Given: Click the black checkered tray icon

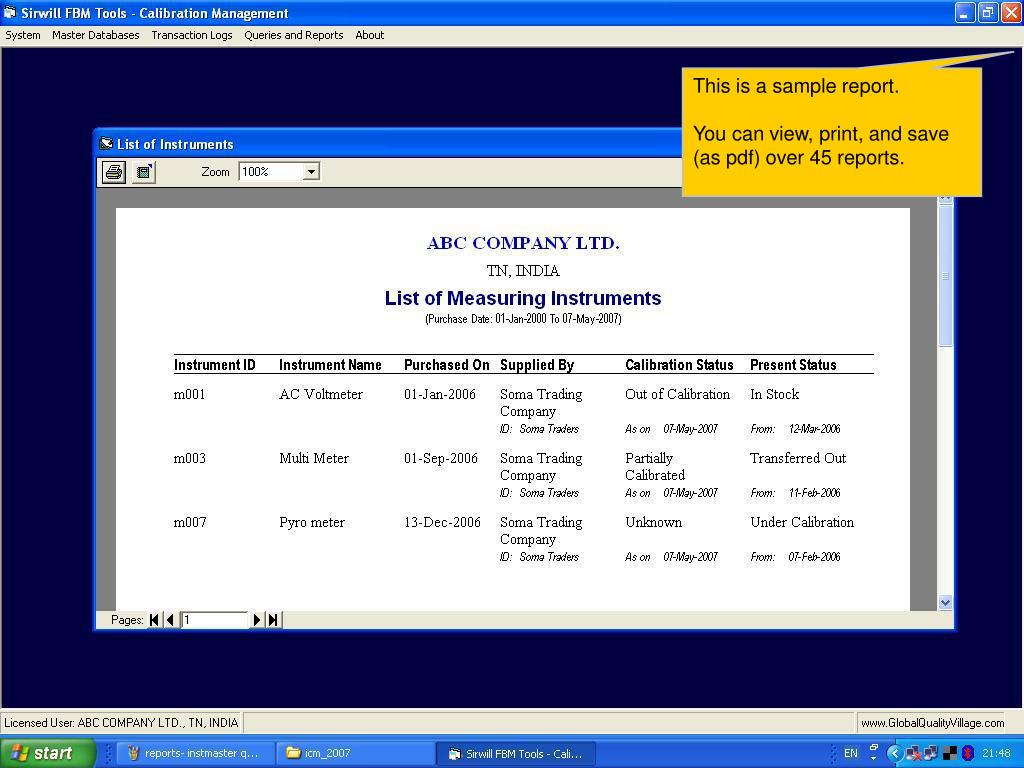Looking at the screenshot, I should pos(950,754).
